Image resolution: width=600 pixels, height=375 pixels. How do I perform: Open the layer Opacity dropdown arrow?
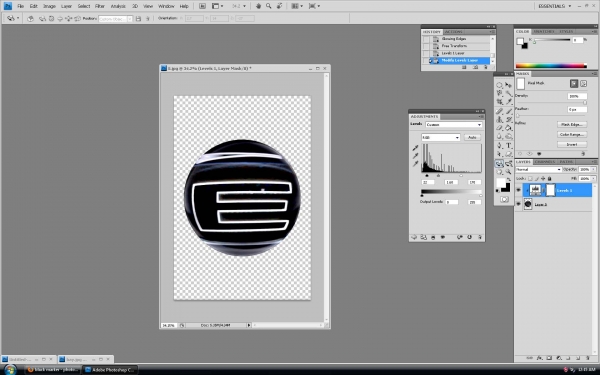593,170
